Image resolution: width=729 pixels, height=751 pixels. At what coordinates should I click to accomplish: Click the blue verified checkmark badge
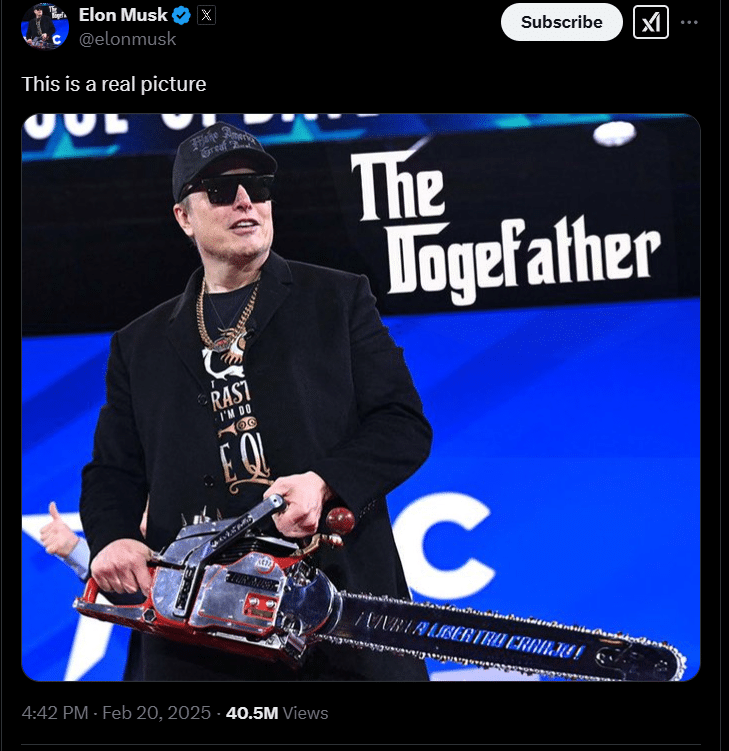[x=181, y=16]
